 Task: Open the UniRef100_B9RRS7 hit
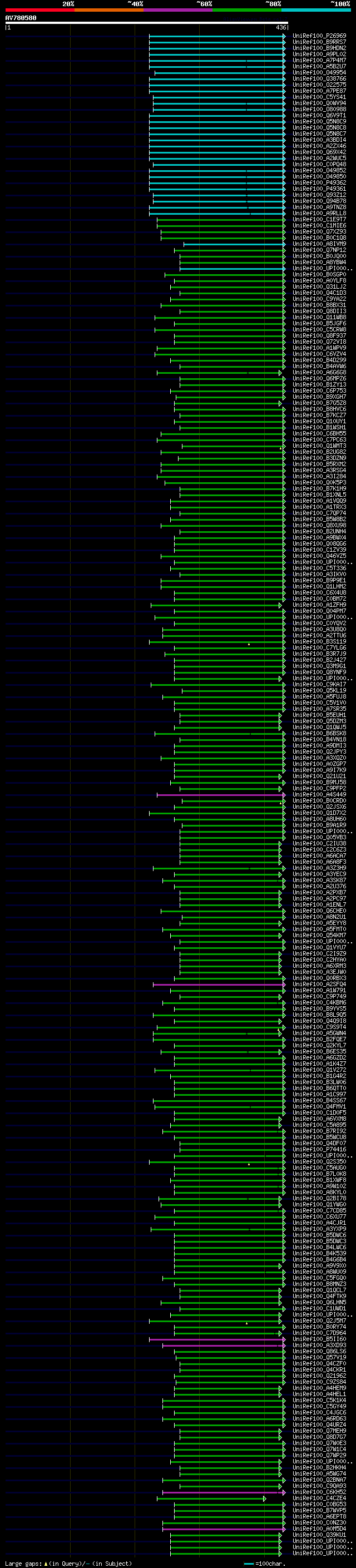click(x=319, y=42)
